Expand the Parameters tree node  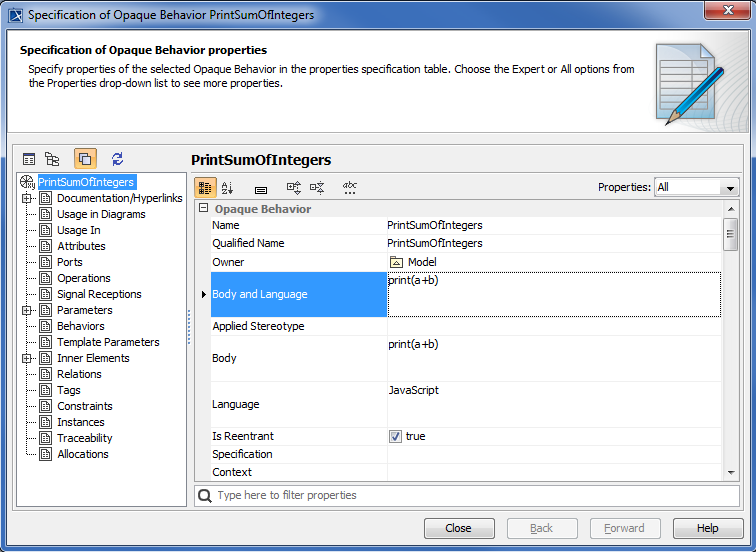coord(28,310)
